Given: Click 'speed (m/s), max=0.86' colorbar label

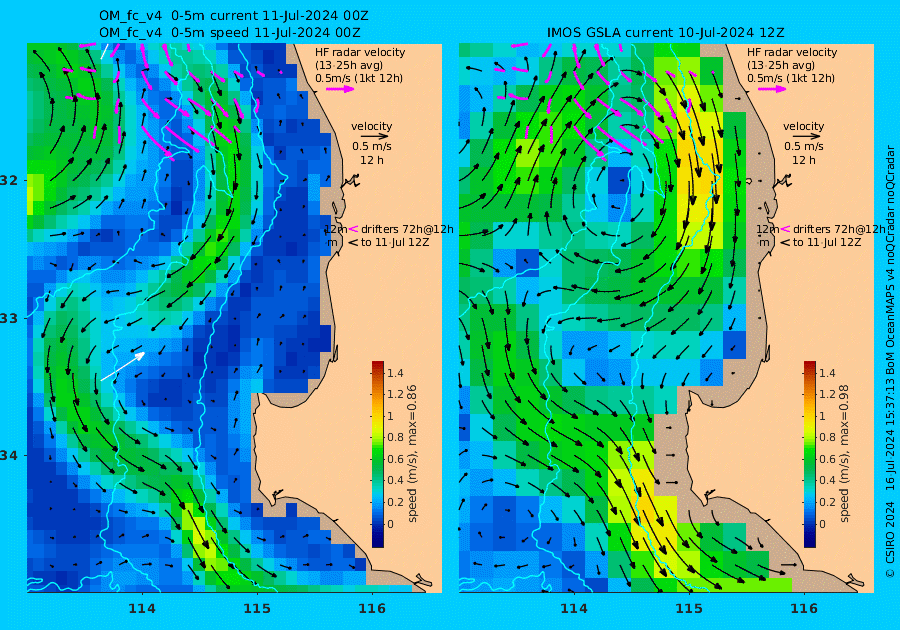Looking at the screenshot, I should 412,453.
